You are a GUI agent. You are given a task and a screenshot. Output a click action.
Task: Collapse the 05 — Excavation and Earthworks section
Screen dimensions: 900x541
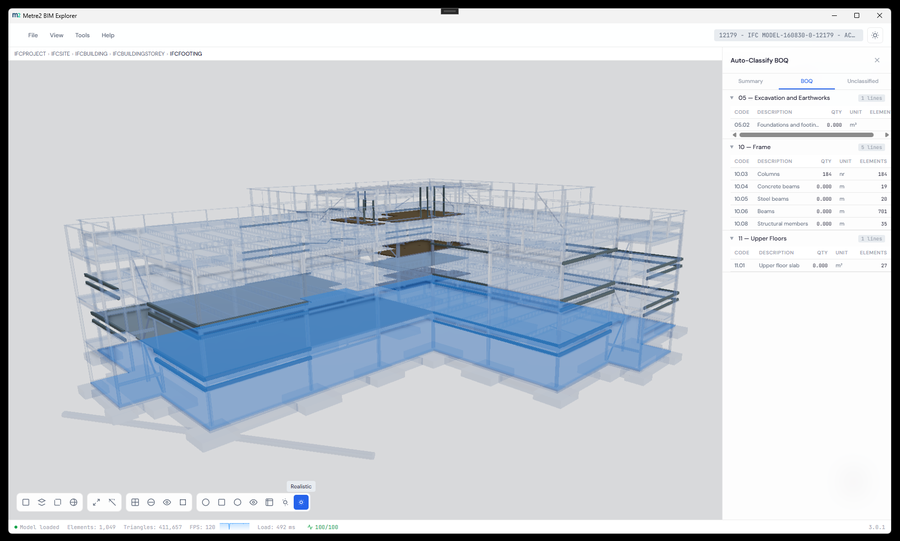732,98
